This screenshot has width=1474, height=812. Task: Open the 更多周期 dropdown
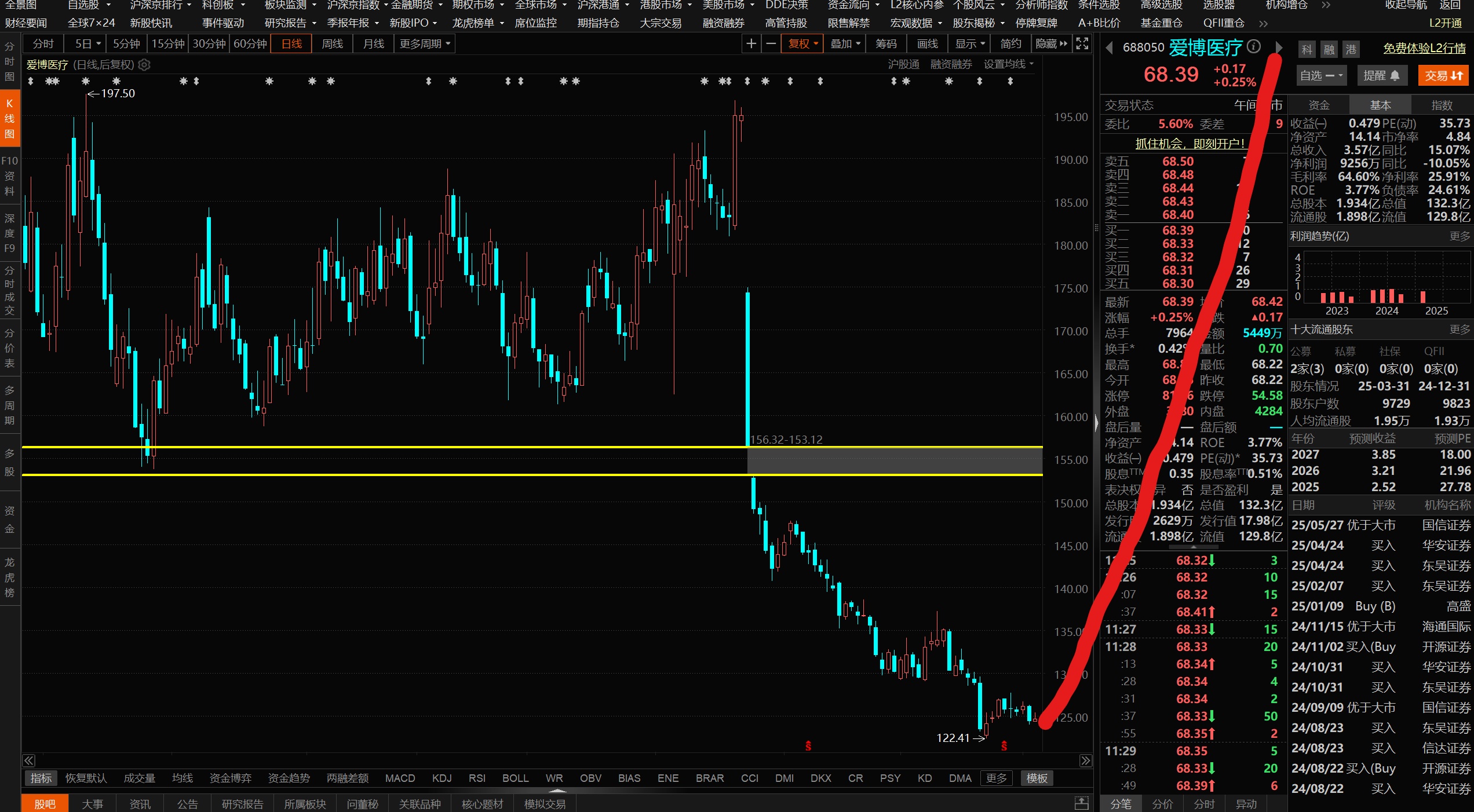(x=425, y=44)
